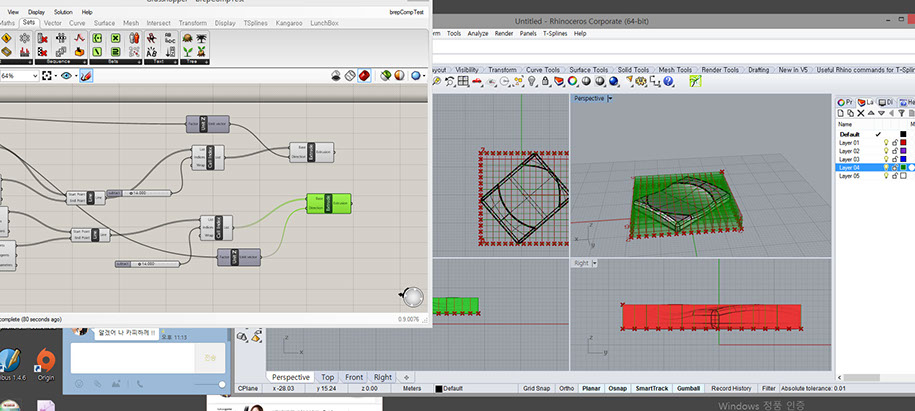Switch to Front viewport tab at bottom

coord(354,377)
